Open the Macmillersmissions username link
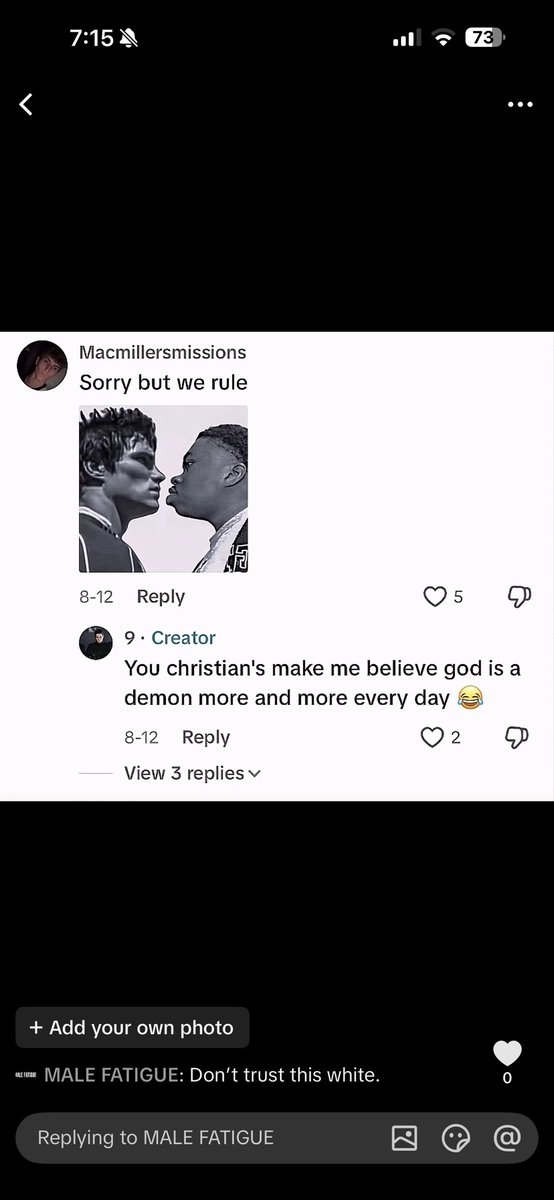This screenshot has width=554, height=1200. pyautogui.click(x=162, y=352)
